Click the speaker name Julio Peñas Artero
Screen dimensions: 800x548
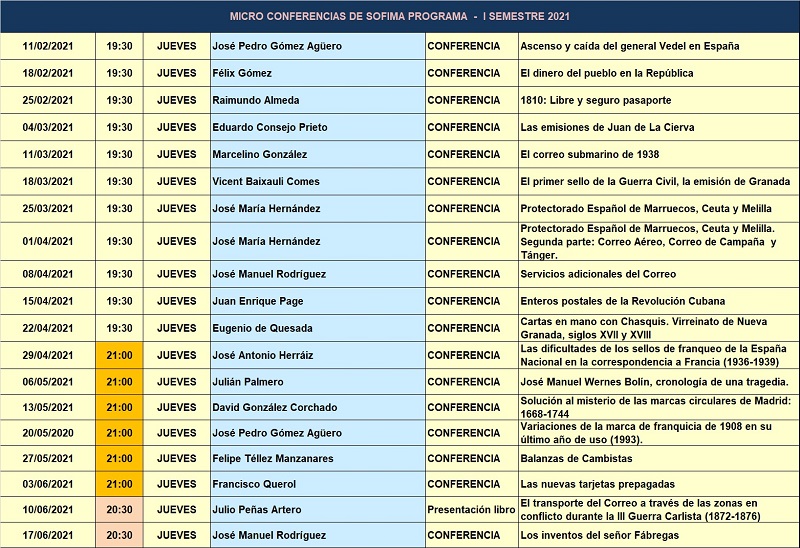(x=257, y=509)
